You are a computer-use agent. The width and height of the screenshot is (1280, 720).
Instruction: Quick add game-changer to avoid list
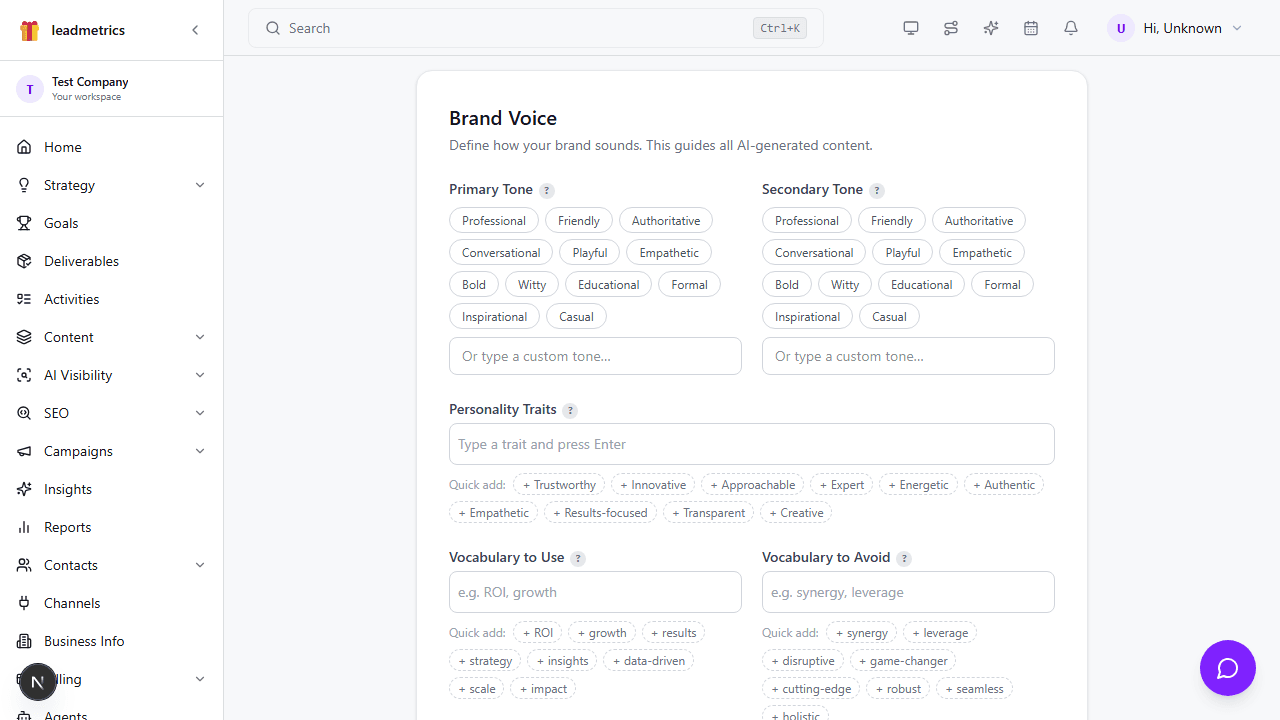click(x=903, y=661)
